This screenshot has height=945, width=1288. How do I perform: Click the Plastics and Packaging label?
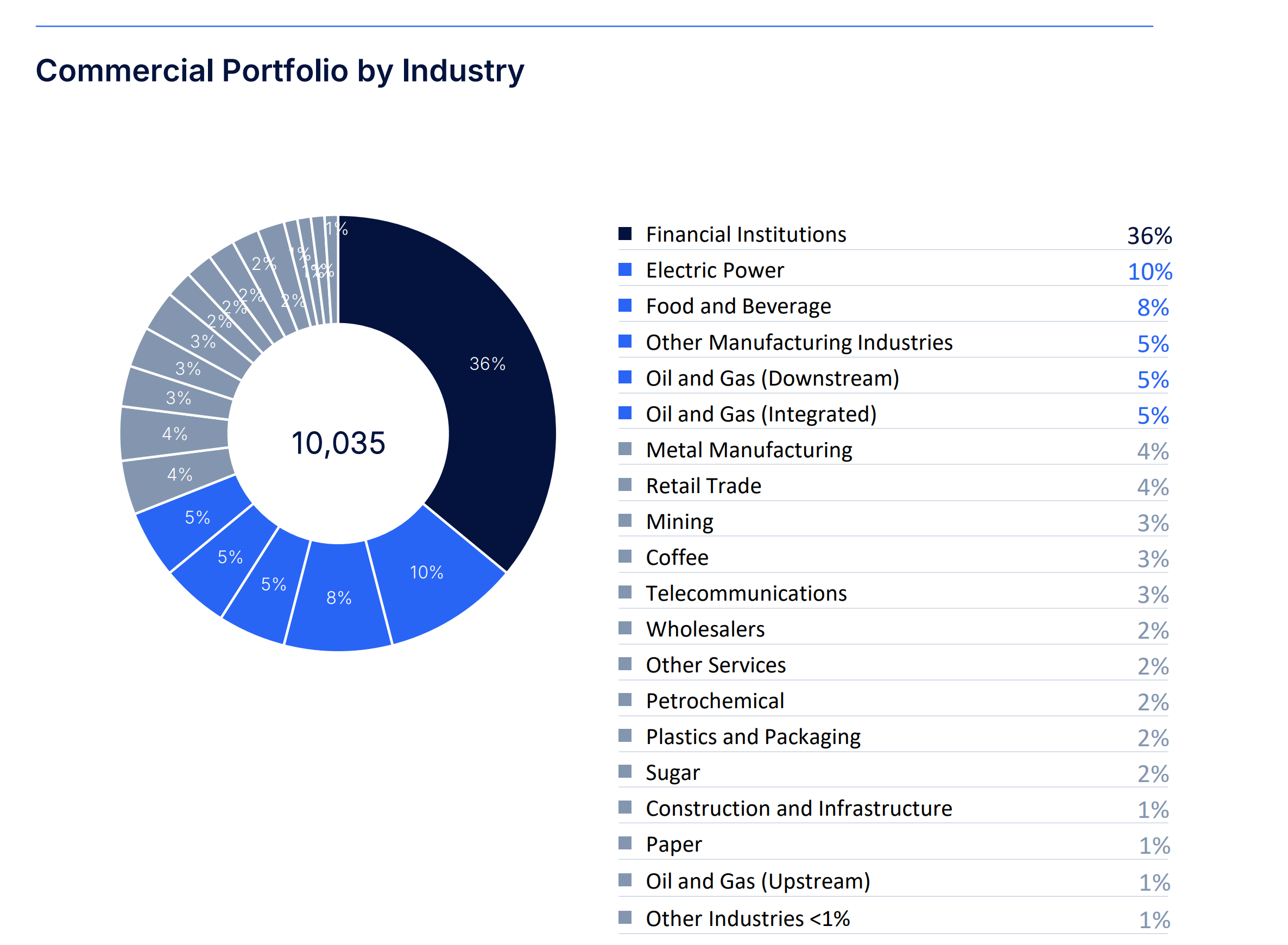point(753,737)
